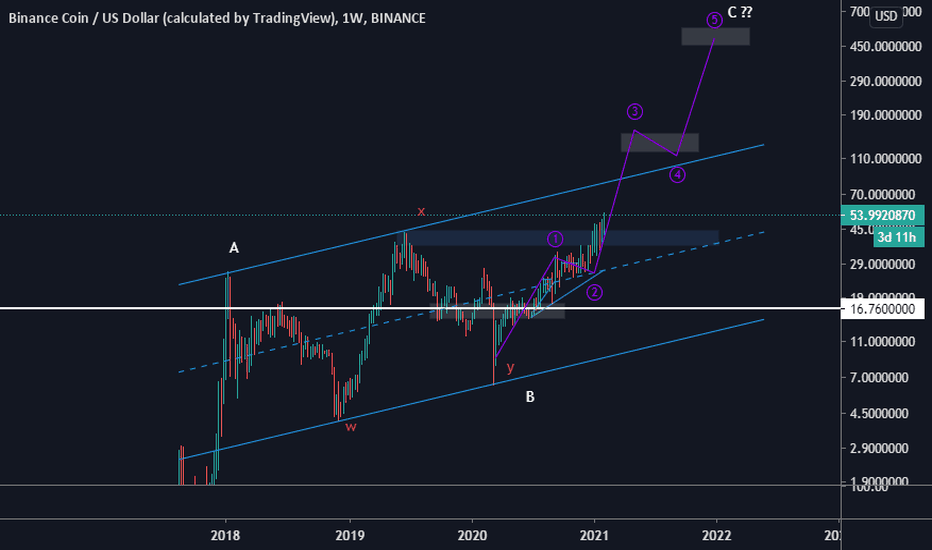The width and height of the screenshot is (932, 550).
Task: Click the 2020 time axis label
Action: [x=473, y=536]
